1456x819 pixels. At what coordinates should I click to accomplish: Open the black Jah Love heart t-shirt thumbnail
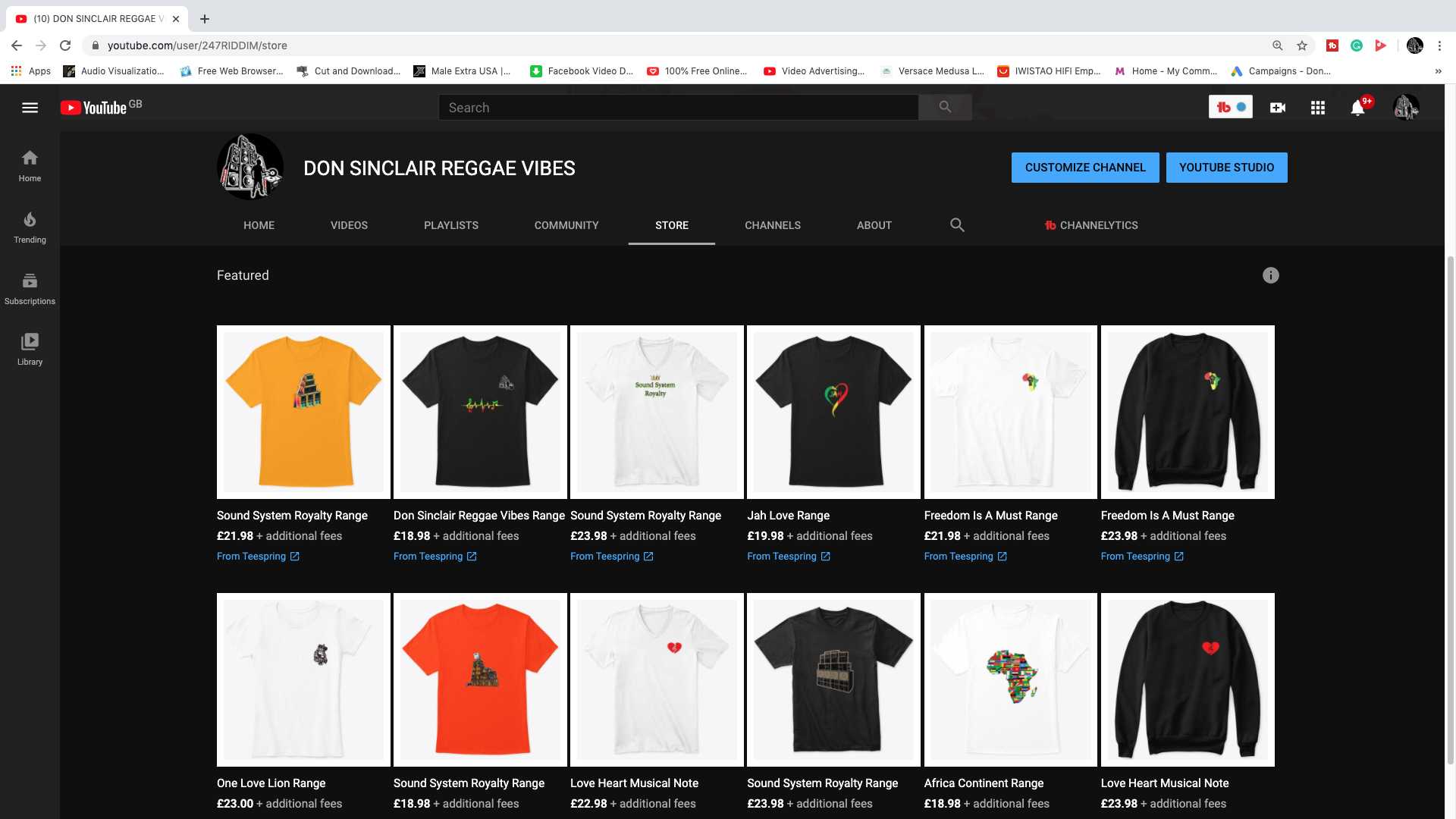coord(833,412)
